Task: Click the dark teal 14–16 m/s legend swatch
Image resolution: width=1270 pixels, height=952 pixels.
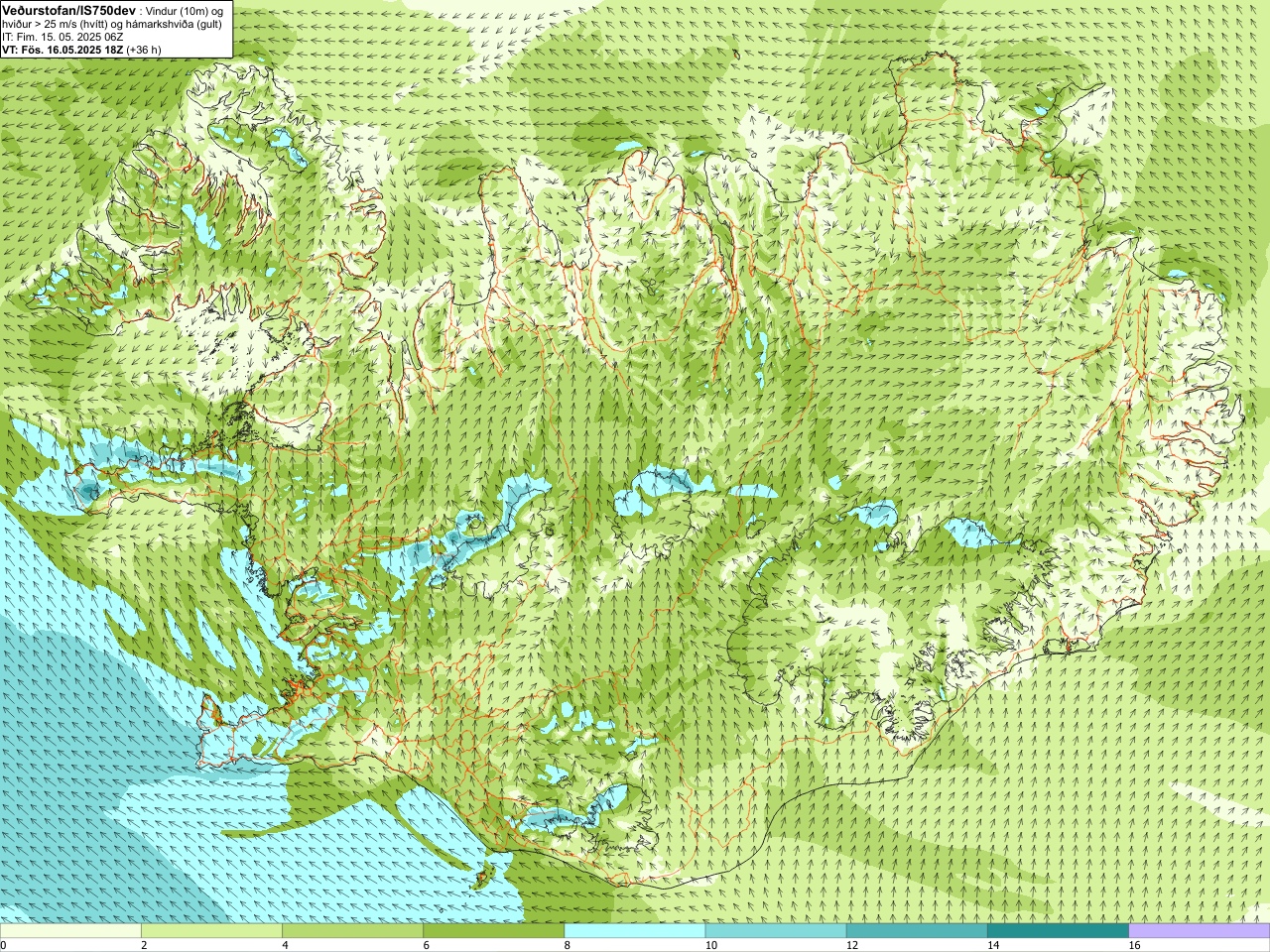Action: (x=1058, y=931)
